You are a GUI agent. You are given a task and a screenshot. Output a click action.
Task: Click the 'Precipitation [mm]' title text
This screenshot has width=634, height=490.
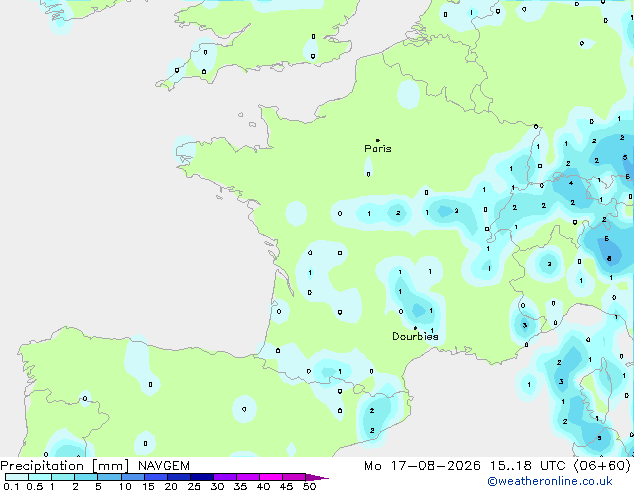[65, 466]
